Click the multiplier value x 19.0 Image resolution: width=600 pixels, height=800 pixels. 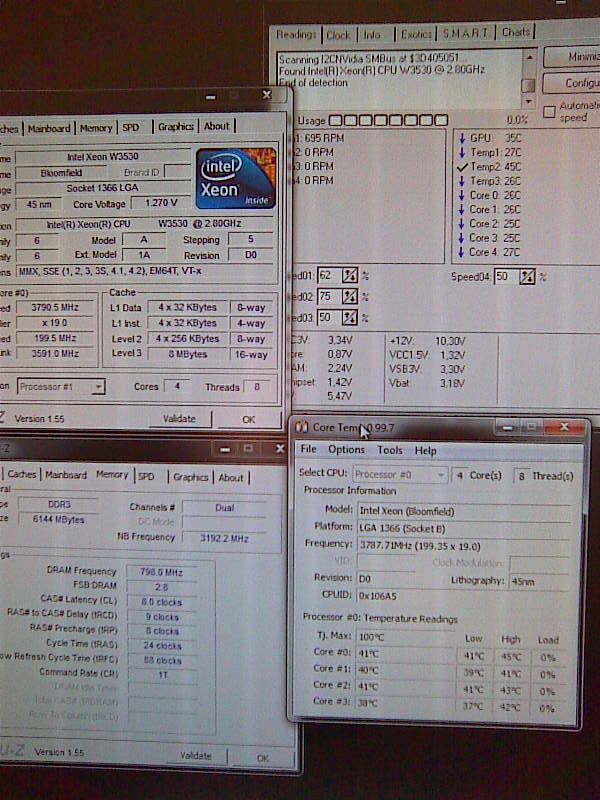pyautogui.click(x=56, y=323)
